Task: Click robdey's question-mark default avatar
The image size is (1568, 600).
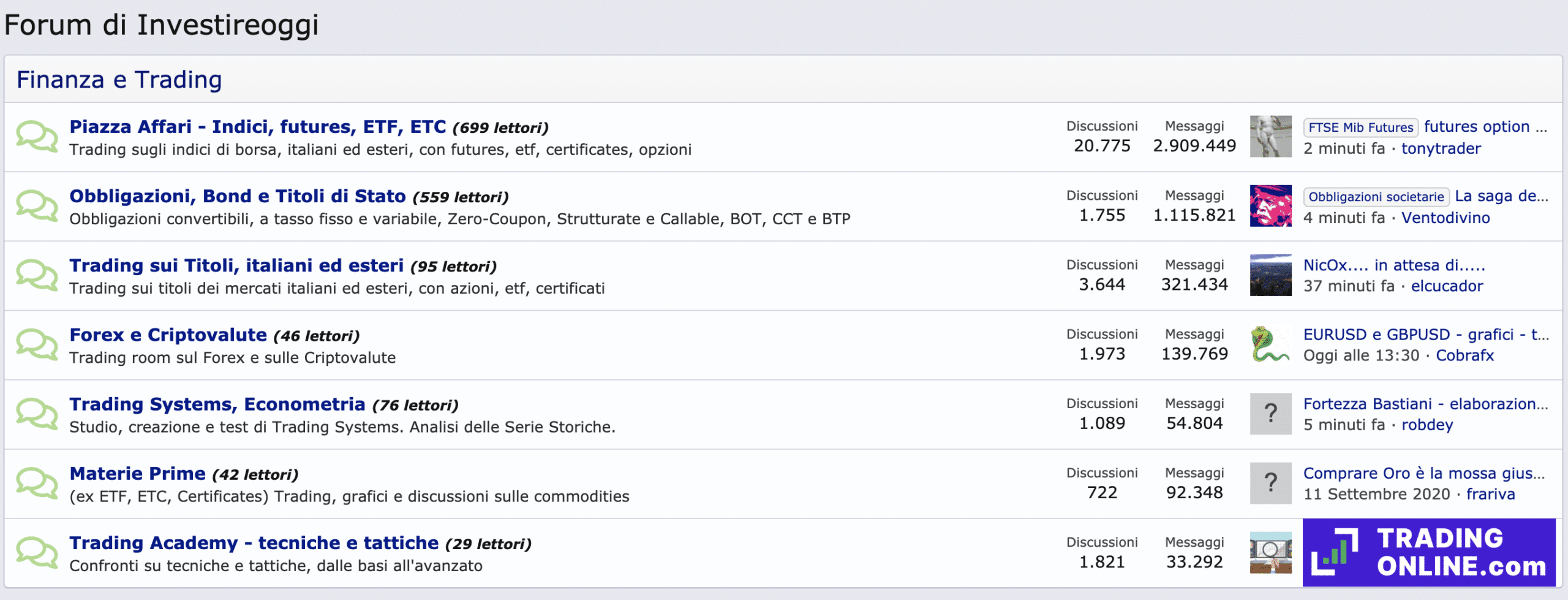Action: (1270, 414)
